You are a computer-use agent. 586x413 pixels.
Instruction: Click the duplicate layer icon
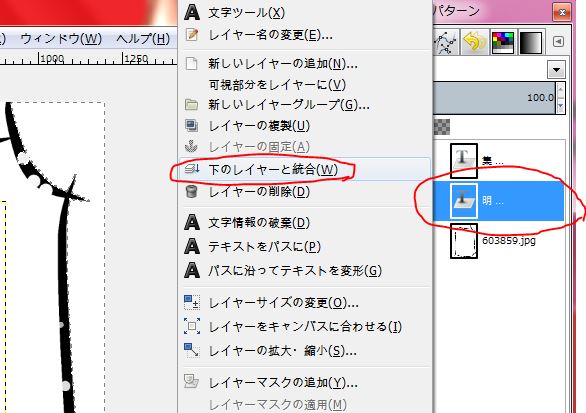point(192,126)
